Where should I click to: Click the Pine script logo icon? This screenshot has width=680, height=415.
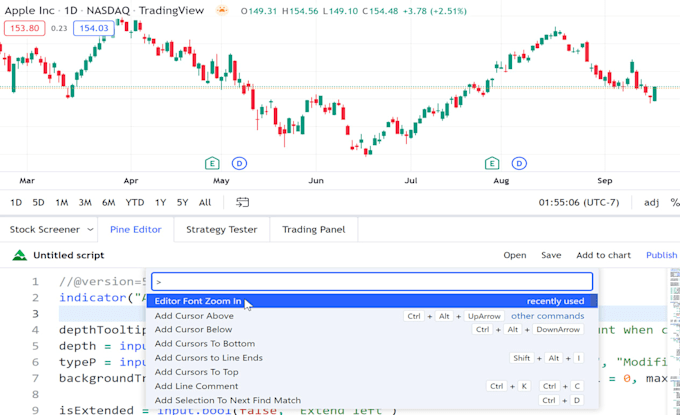pyautogui.click(x=20, y=255)
